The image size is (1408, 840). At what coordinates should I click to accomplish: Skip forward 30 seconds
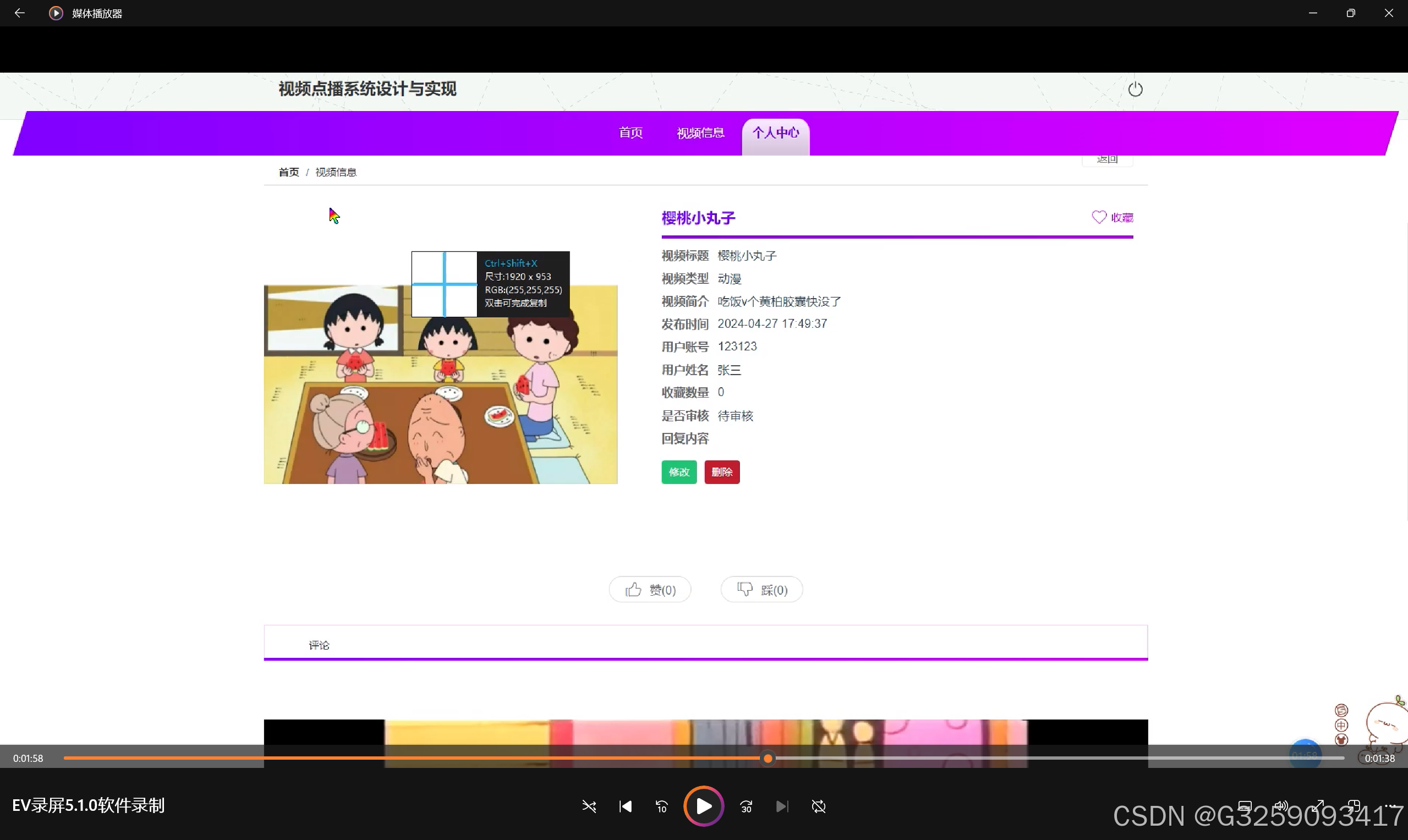point(746,806)
